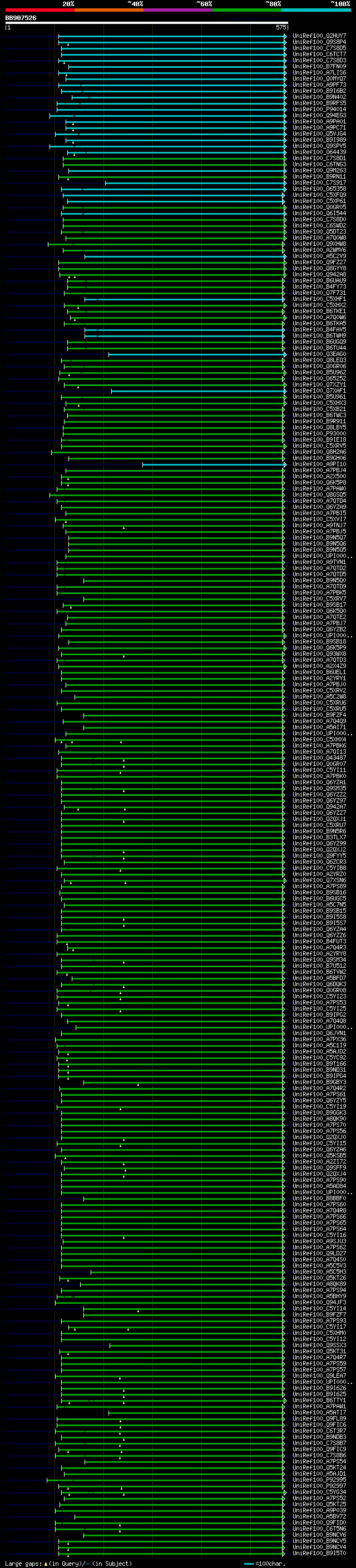Select label UniRef100_C5XHX4
356x1568 pixels.
(x=319, y=739)
